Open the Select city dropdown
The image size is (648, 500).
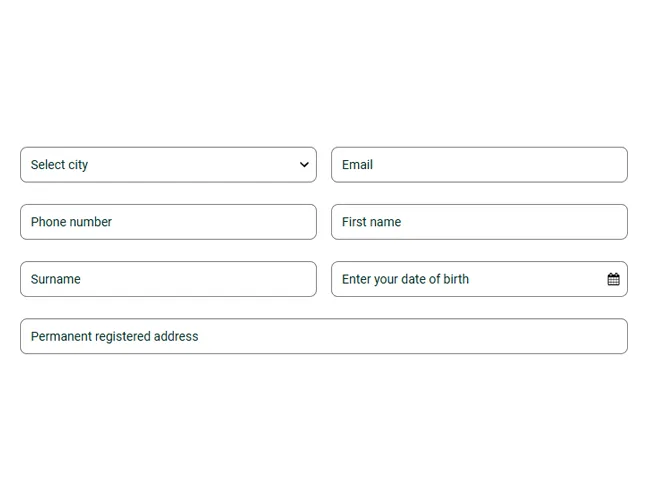168,165
